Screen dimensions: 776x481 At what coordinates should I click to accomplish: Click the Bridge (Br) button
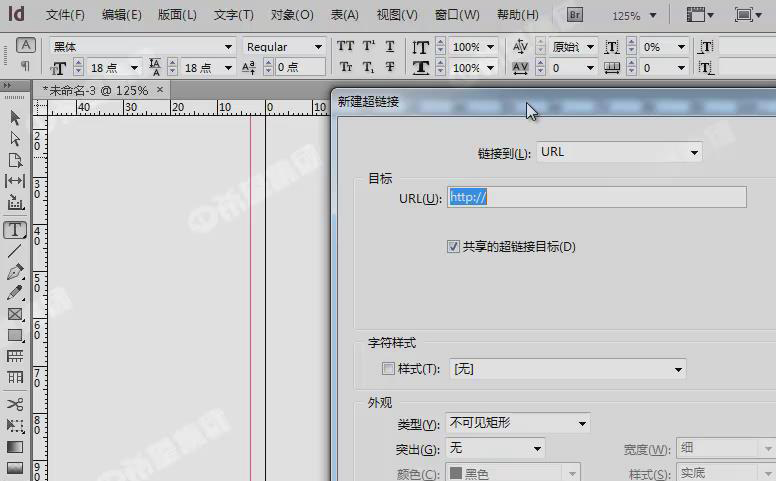(x=575, y=15)
